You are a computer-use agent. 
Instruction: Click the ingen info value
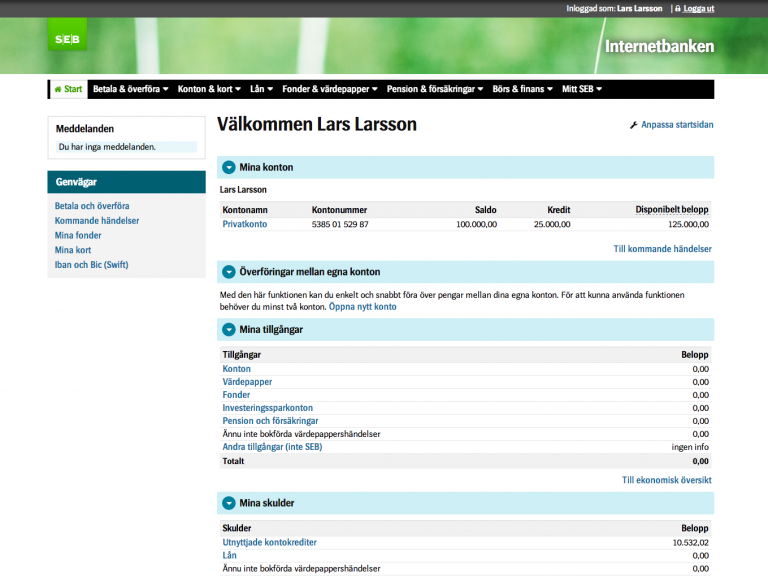click(x=690, y=447)
